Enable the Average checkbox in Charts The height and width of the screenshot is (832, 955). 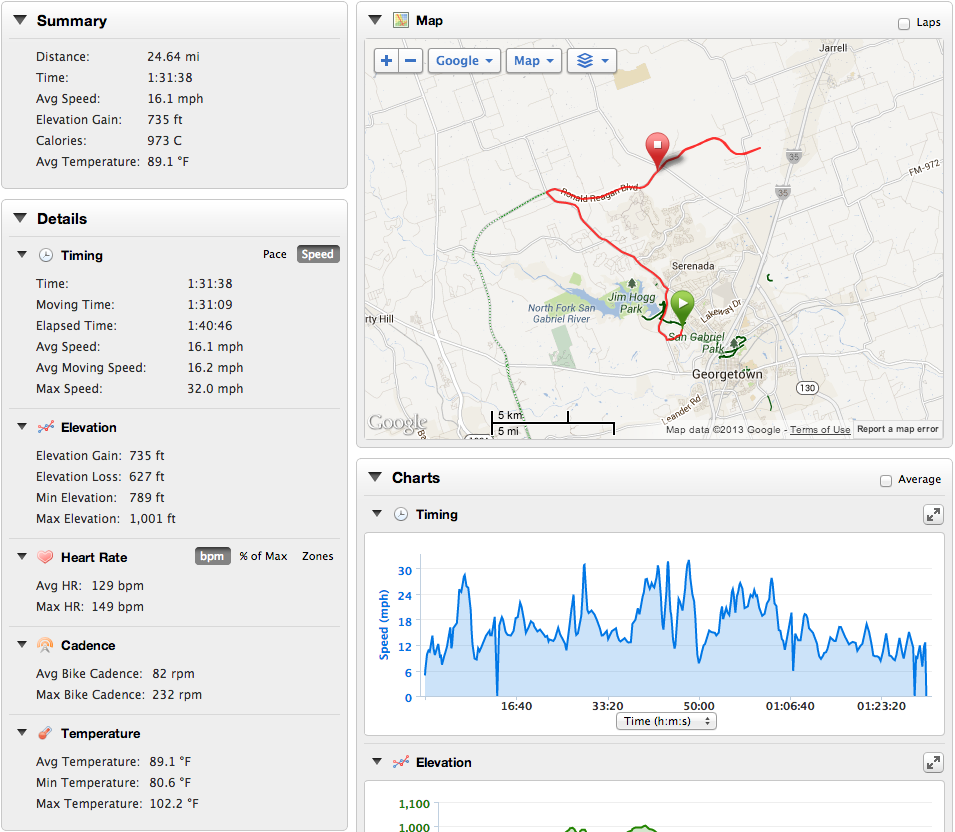point(886,480)
